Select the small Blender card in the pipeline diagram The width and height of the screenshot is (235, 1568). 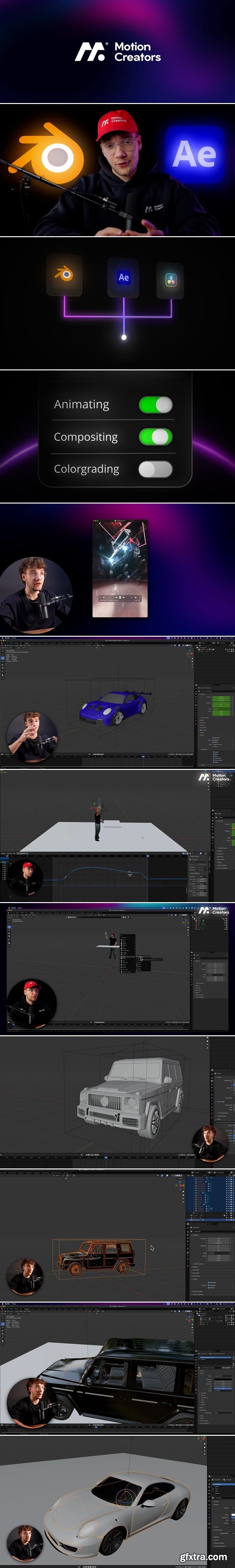point(64,275)
